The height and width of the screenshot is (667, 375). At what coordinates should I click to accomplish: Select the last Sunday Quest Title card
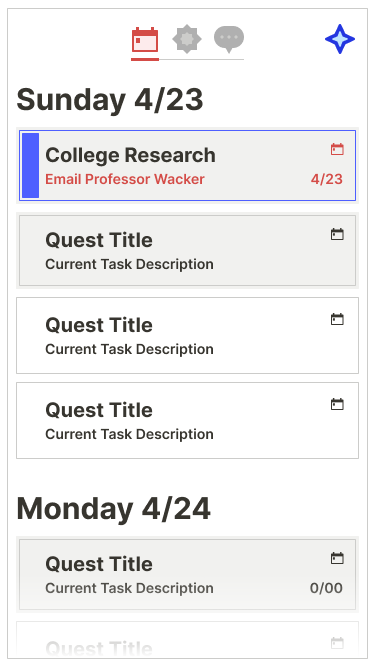(188, 421)
